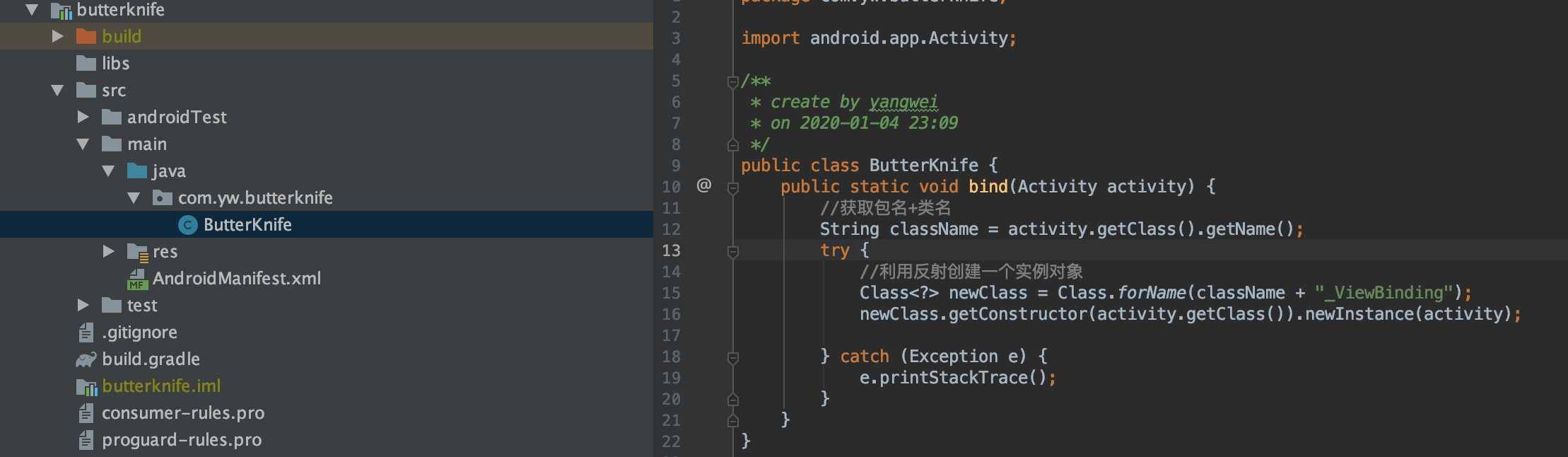This screenshot has width=1568, height=457.
Task: Click the blue java source folder icon
Action: (x=137, y=170)
